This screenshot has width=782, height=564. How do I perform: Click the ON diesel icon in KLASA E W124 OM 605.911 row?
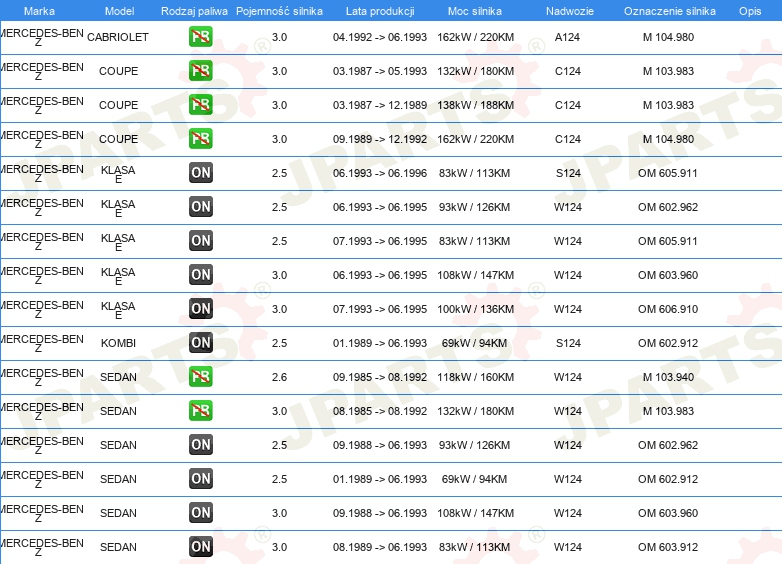200,240
